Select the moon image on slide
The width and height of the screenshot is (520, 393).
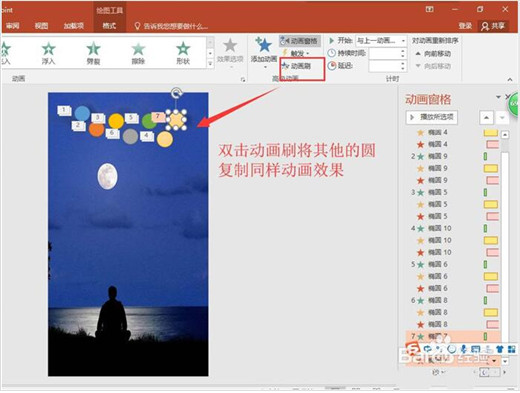pos(107,176)
